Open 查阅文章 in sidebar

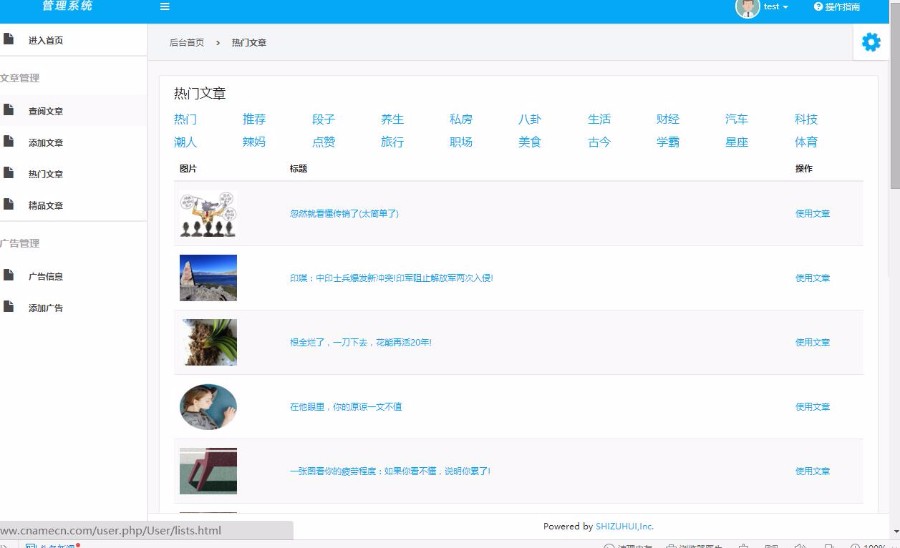[x=45, y=111]
